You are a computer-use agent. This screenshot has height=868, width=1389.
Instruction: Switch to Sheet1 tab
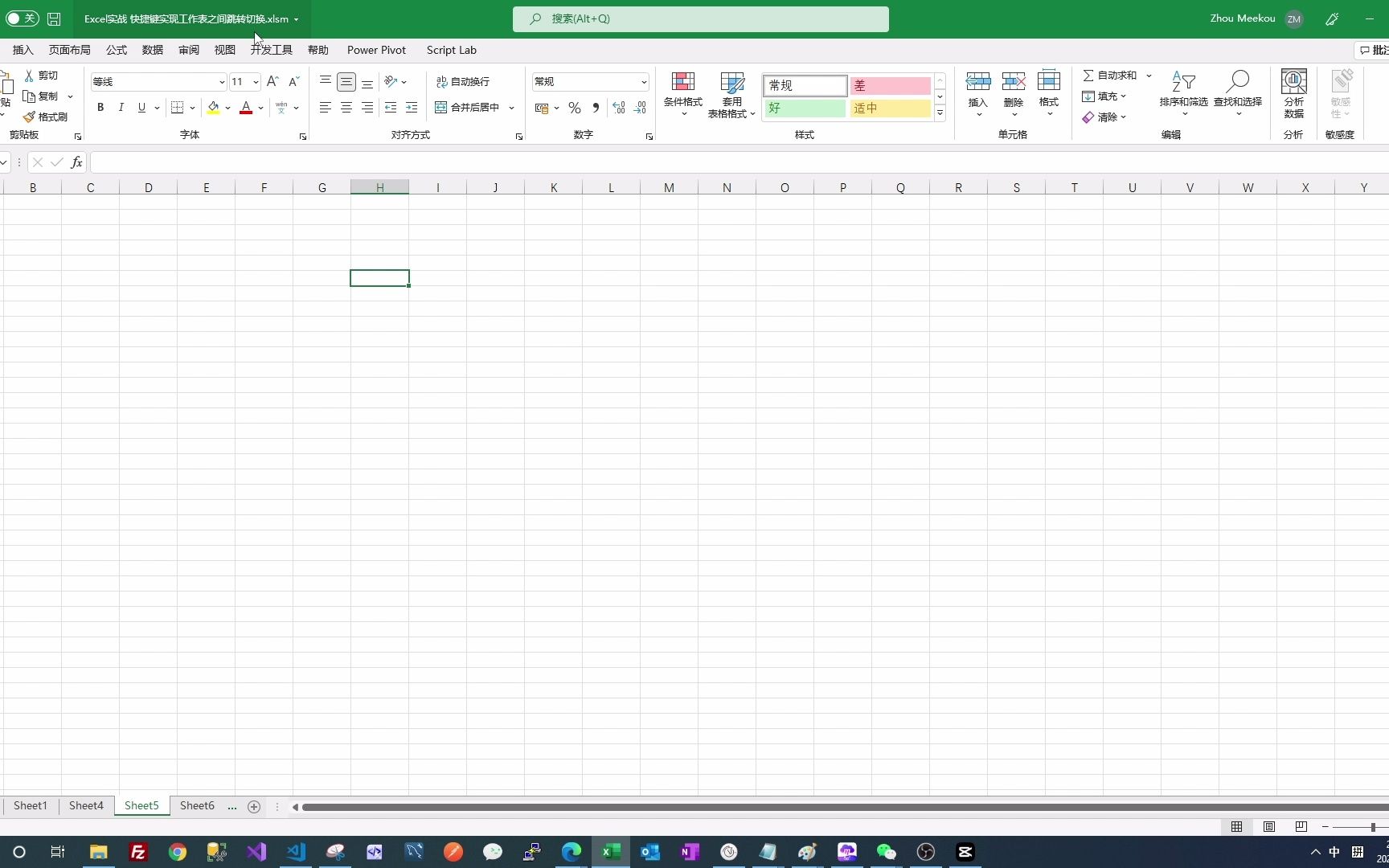31,806
